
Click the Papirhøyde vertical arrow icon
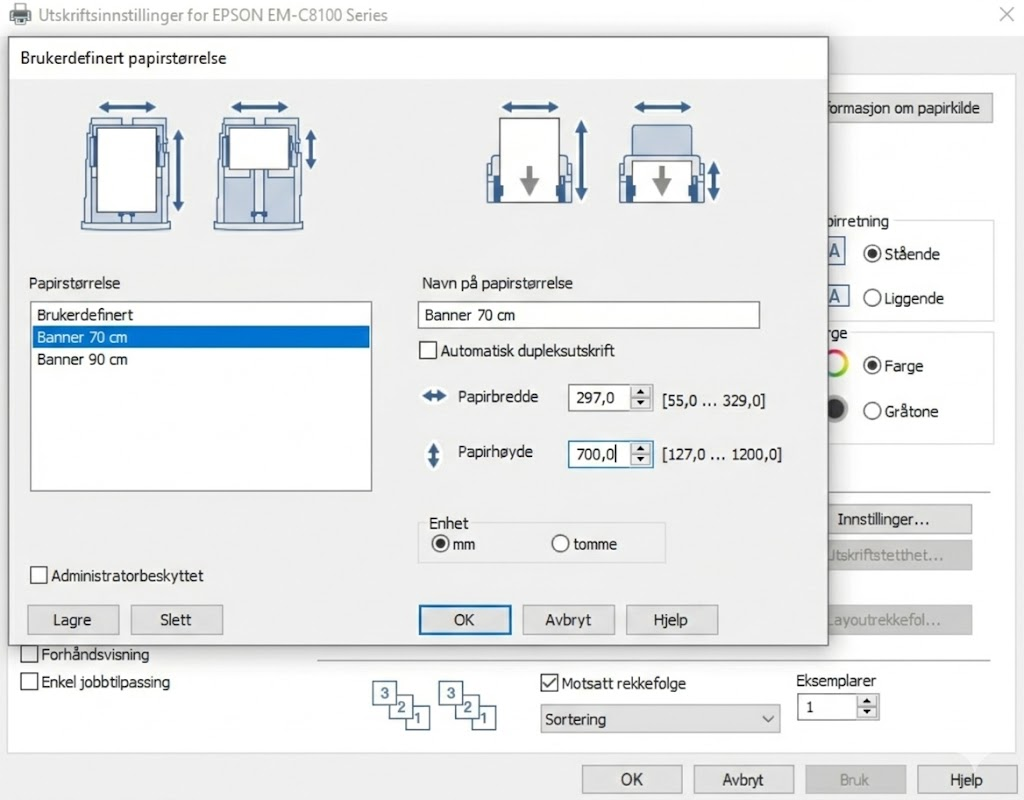click(x=434, y=456)
